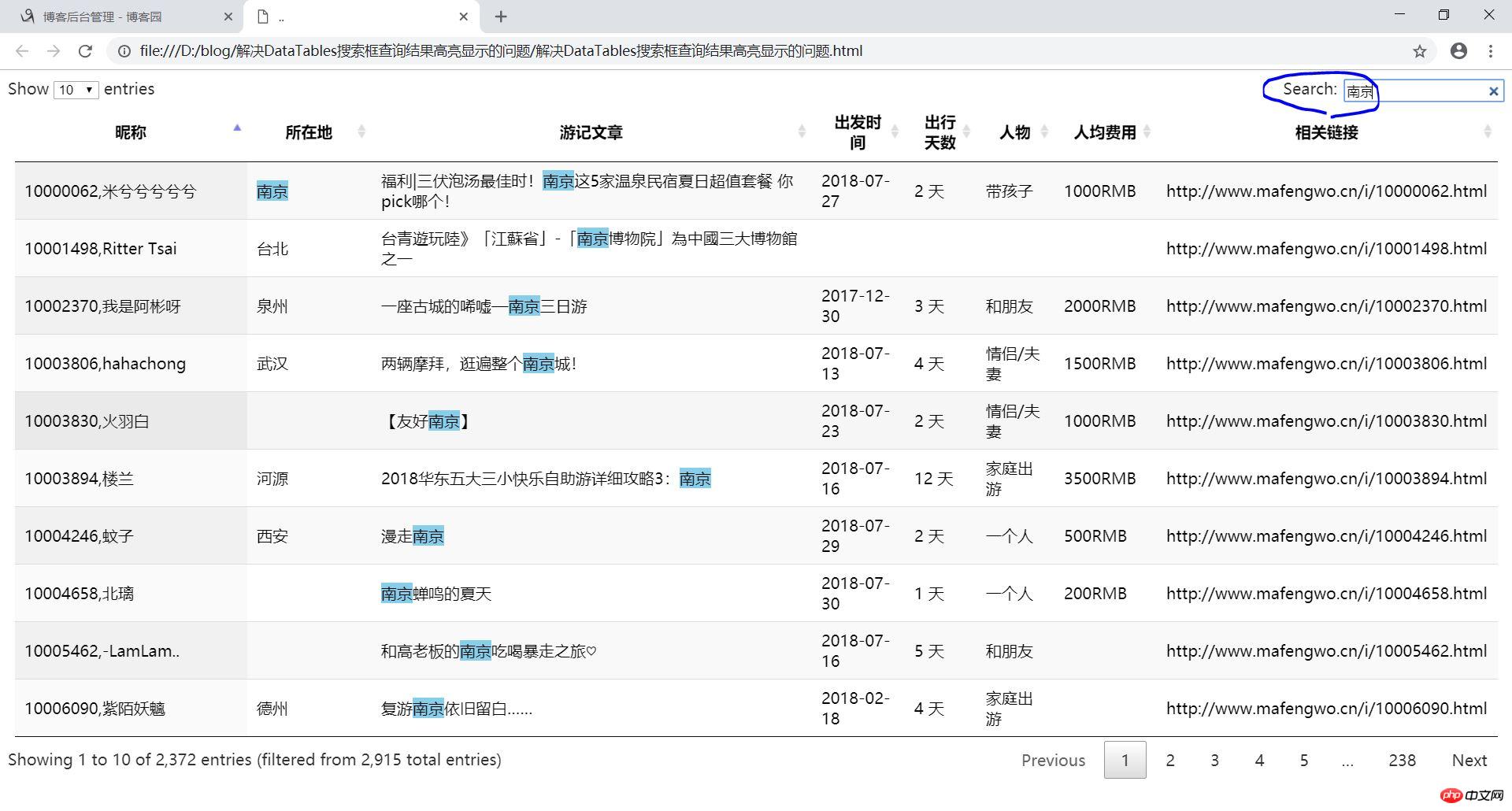Click the browser back arrow
The width and height of the screenshot is (1512, 811).
(22, 51)
